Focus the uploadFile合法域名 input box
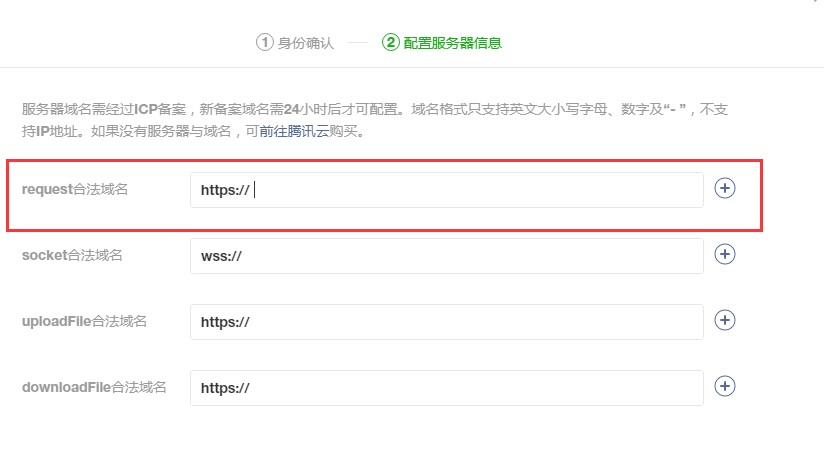824x476 pixels. (x=446, y=322)
